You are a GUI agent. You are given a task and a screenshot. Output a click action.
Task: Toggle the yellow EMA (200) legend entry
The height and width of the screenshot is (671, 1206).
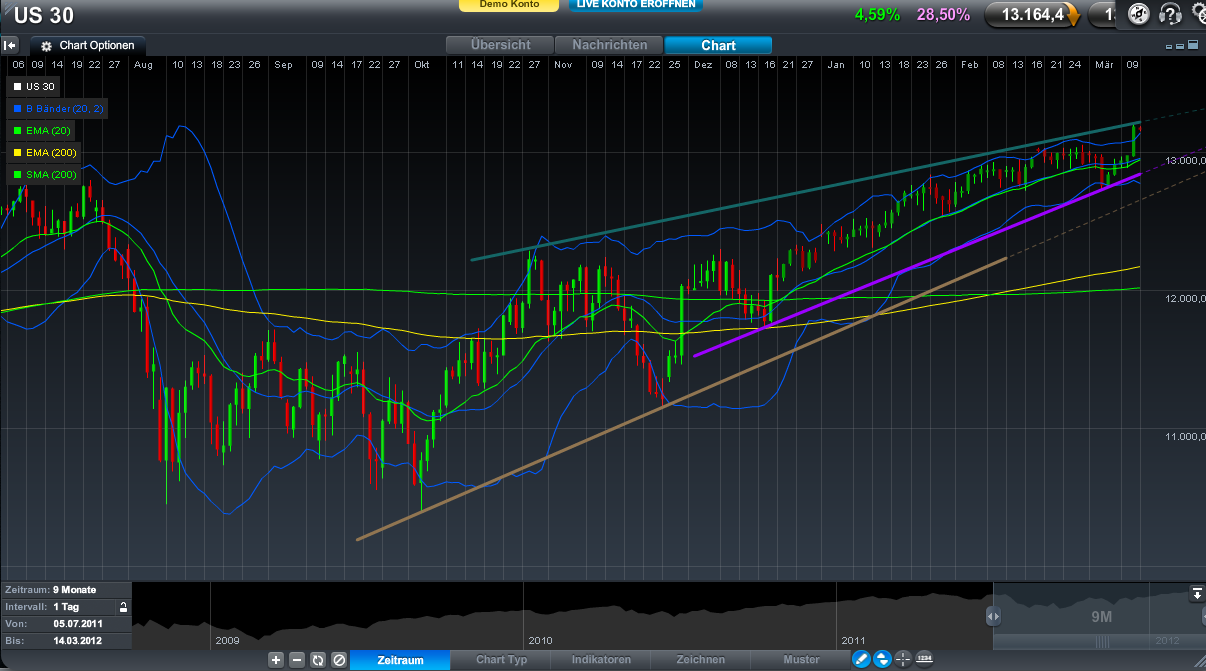point(43,153)
